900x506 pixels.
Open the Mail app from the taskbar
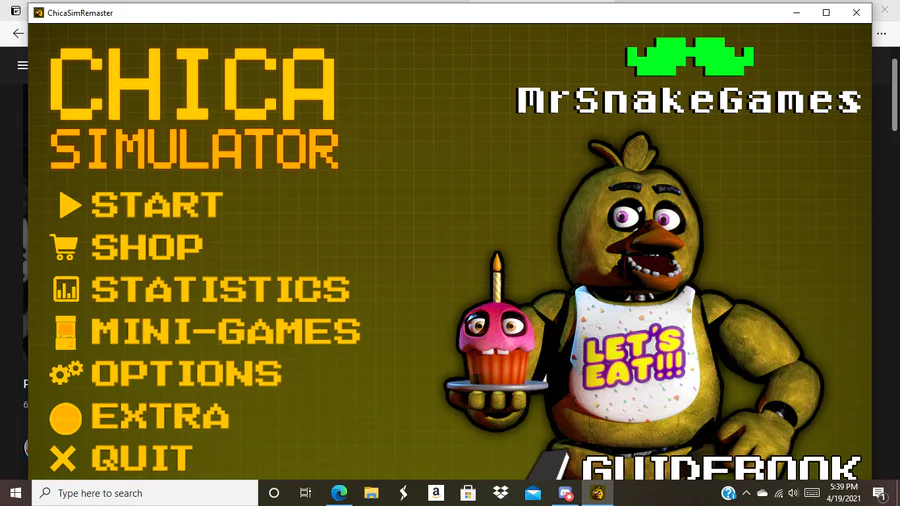pyautogui.click(x=533, y=493)
